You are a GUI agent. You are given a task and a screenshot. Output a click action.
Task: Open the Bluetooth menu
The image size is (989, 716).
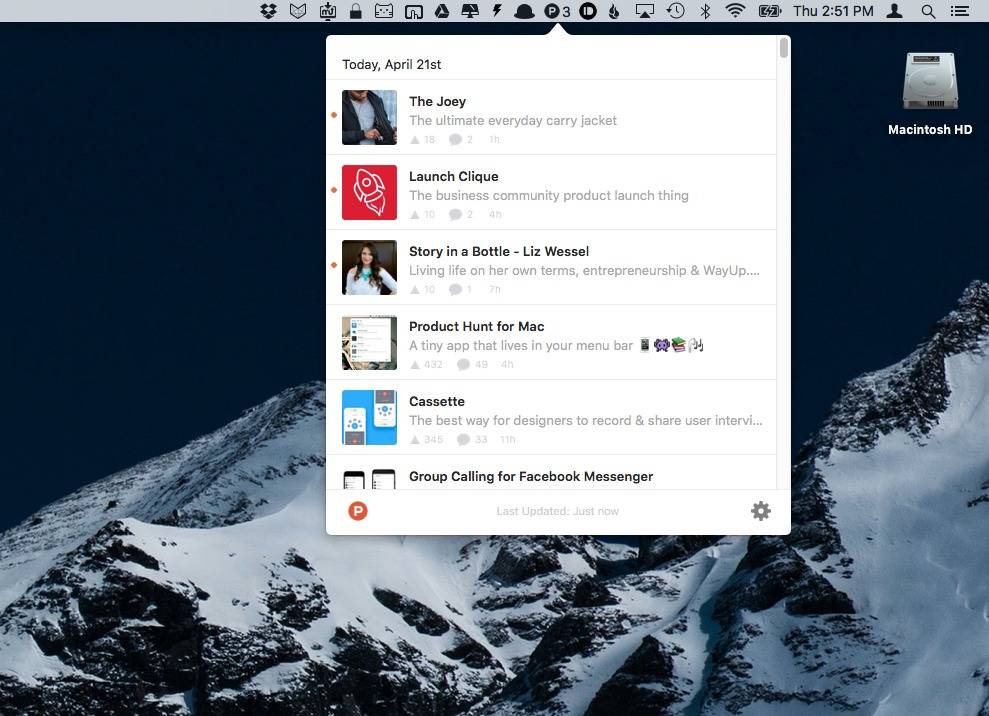pyautogui.click(x=706, y=11)
